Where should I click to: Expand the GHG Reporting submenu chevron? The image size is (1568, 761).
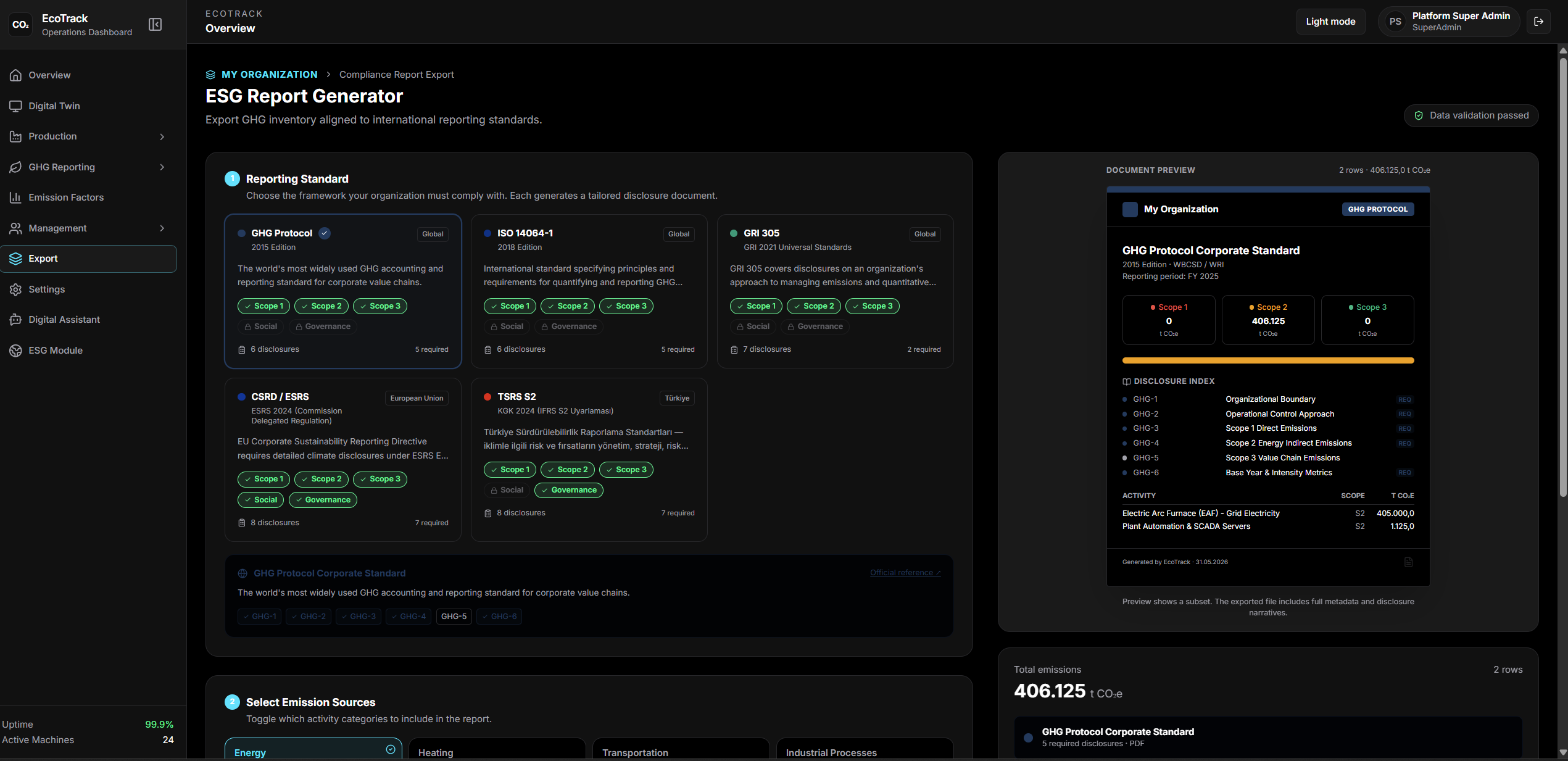(x=162, y=167)
